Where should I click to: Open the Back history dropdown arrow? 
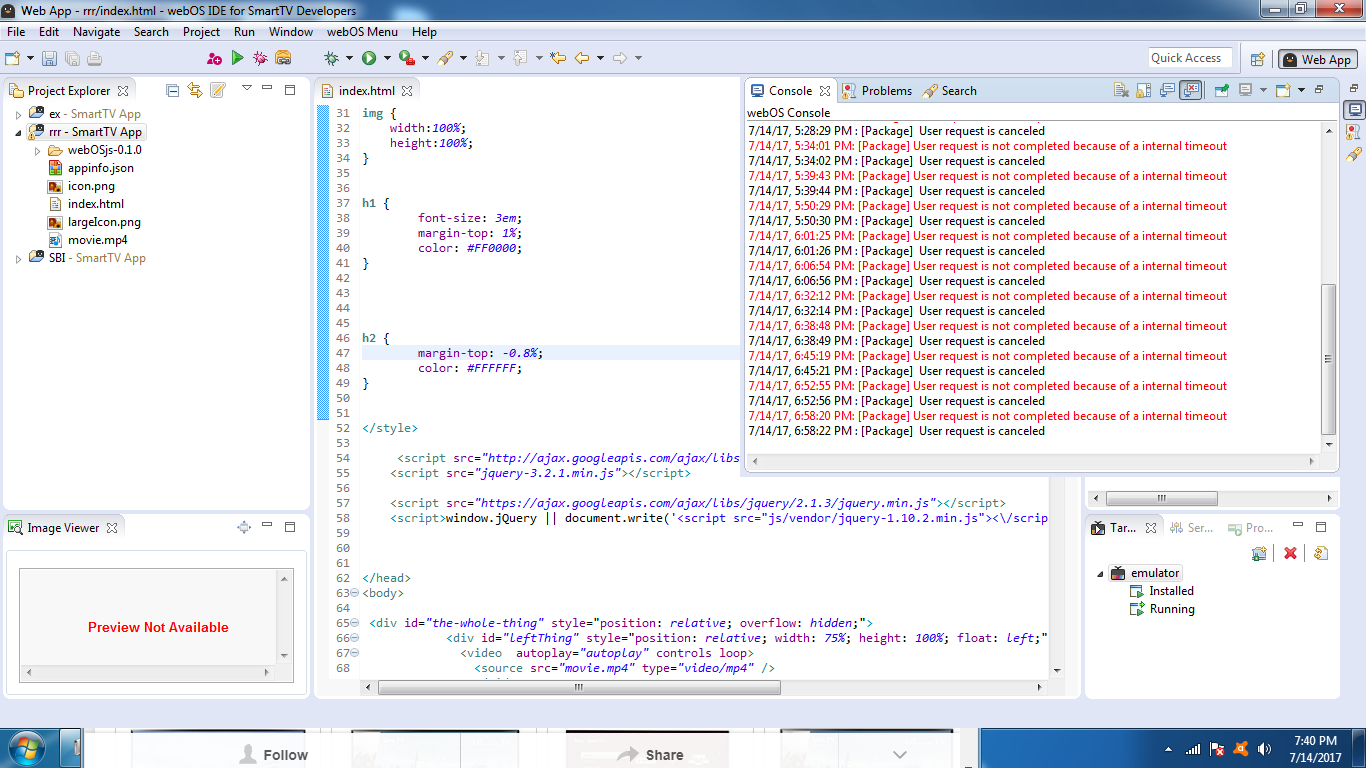600,58
